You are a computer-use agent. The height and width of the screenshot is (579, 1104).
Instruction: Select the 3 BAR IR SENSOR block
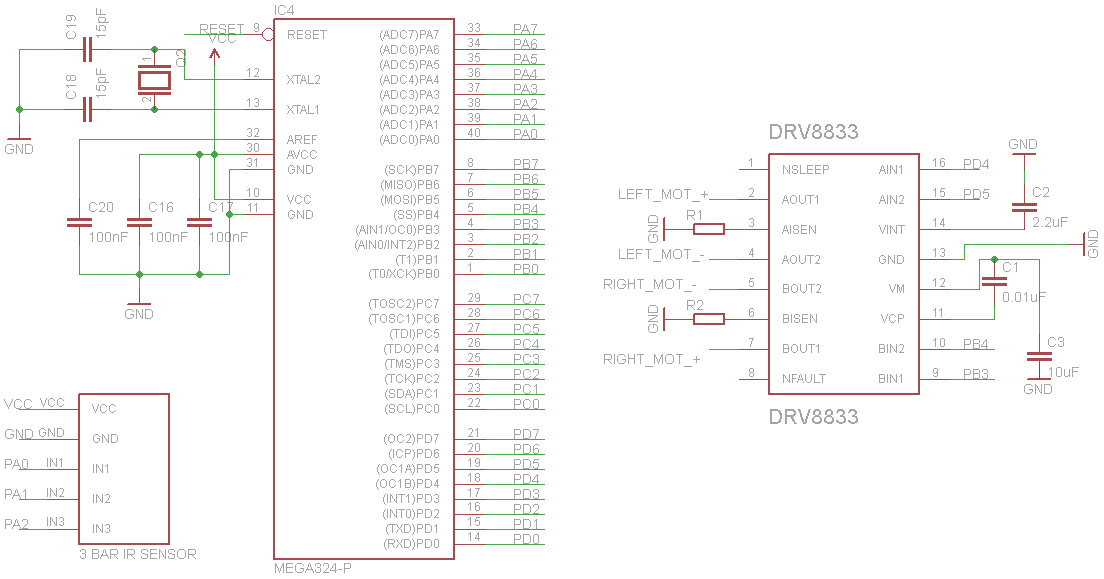tap(124, 468)
